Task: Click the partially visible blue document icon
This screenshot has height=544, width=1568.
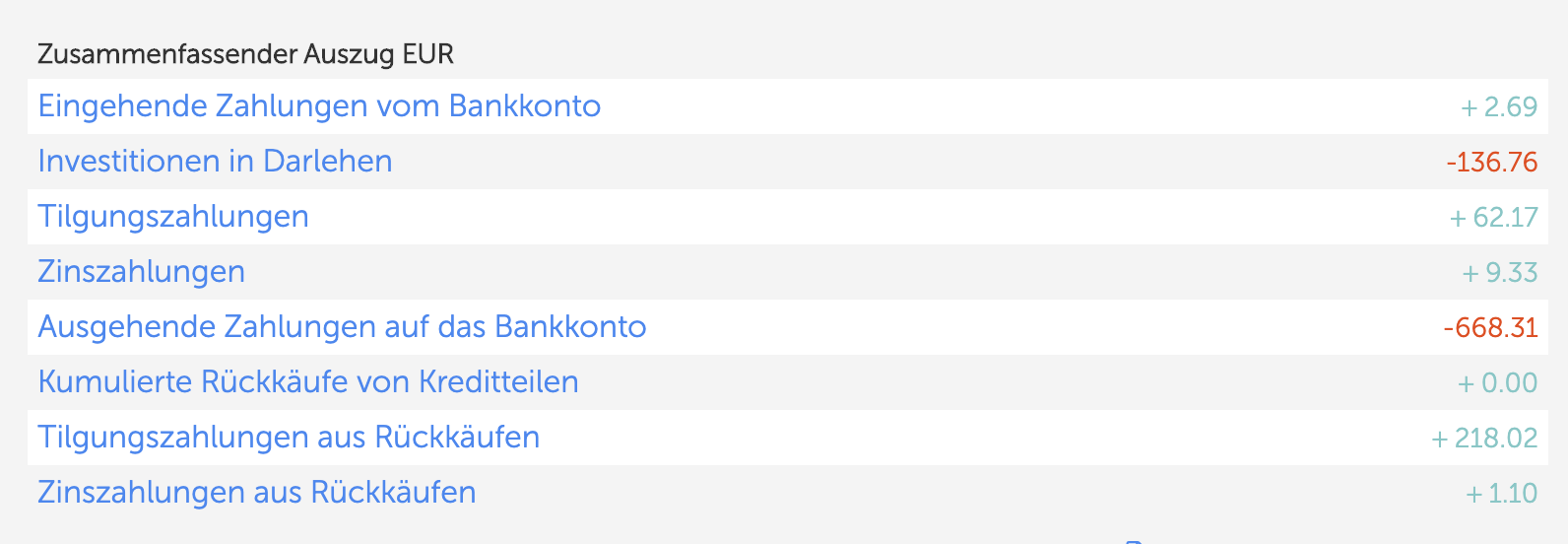Action: point(1134,541)
